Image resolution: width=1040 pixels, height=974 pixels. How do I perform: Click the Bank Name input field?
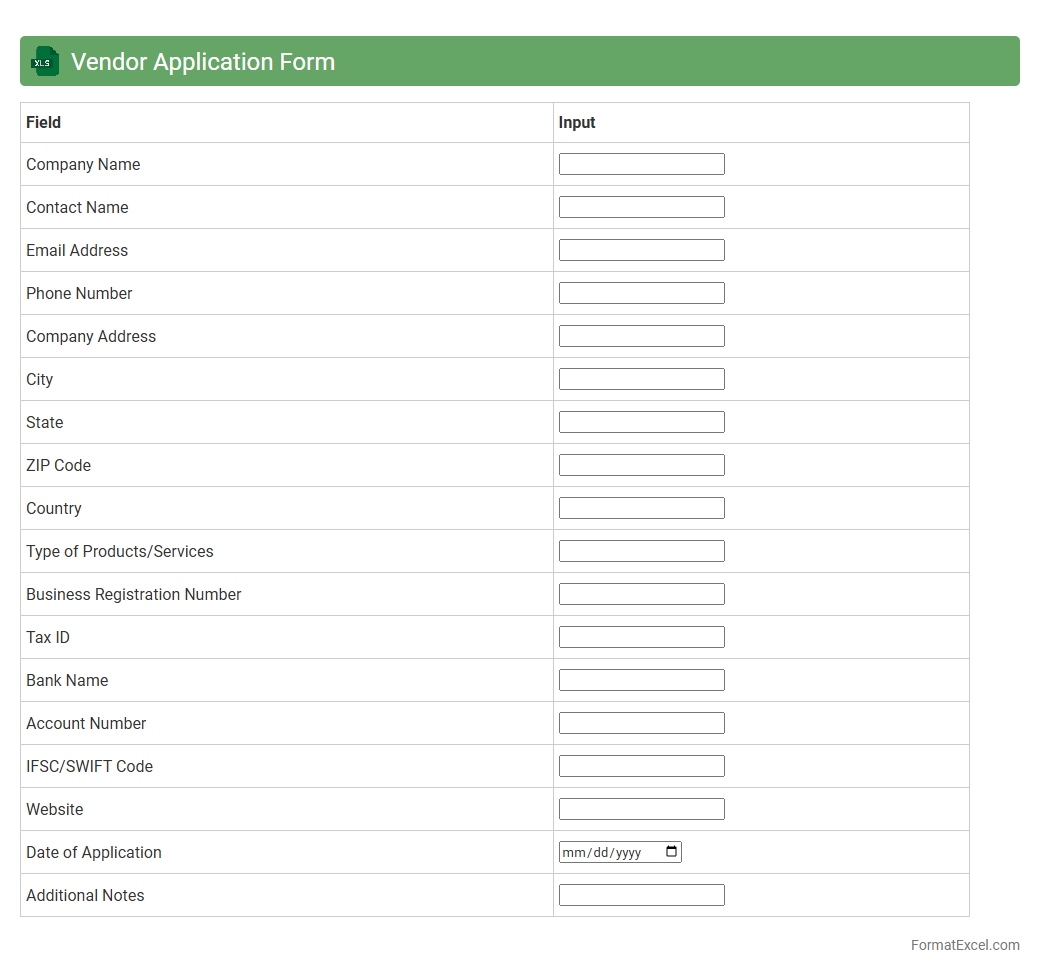(x=641, y=680)
